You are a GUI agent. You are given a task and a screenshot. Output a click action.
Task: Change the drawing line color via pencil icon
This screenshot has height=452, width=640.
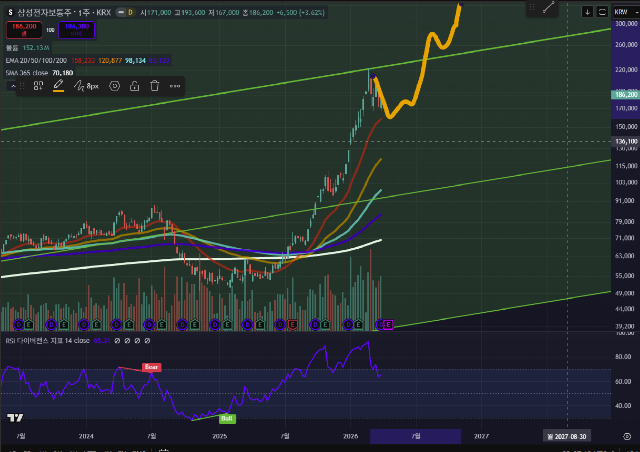click(x=58, y=86)
